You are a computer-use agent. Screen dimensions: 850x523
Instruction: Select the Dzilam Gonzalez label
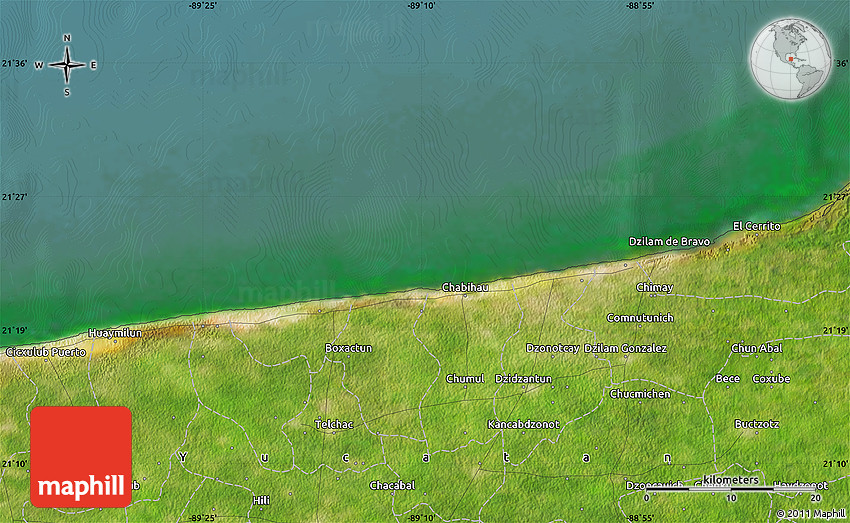pos(625,348)
